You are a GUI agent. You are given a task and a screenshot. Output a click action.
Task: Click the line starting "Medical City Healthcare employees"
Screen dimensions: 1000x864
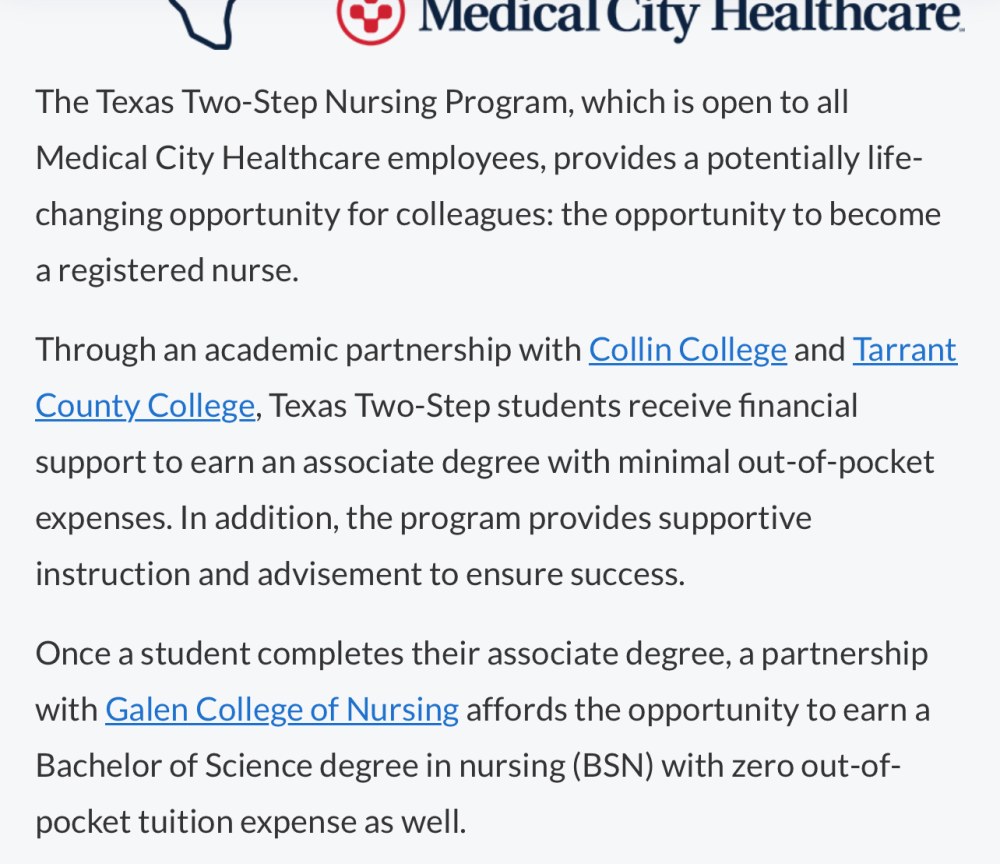(x=479, y=158)
